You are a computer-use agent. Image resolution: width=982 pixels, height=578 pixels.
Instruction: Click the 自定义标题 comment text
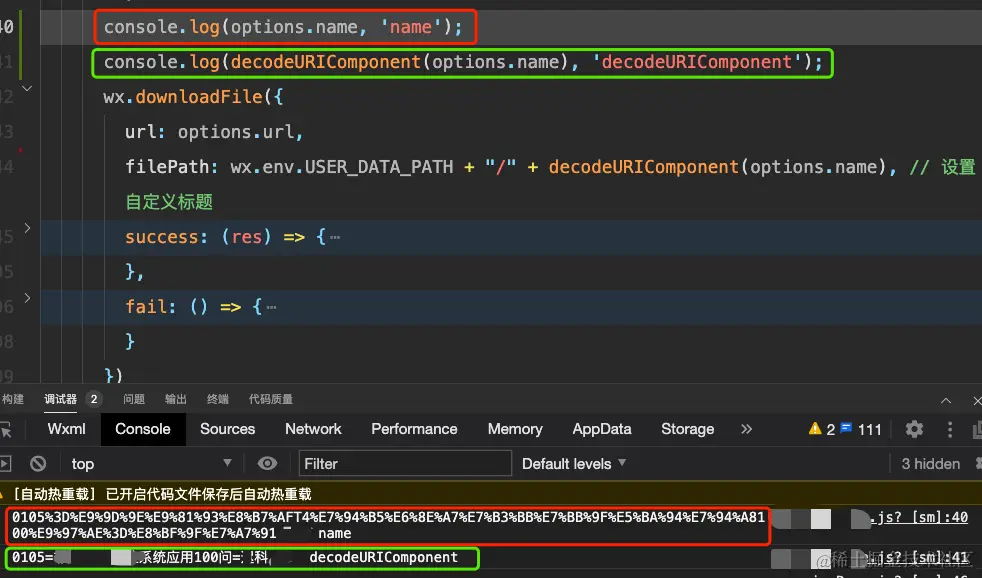tap(169, 202)
